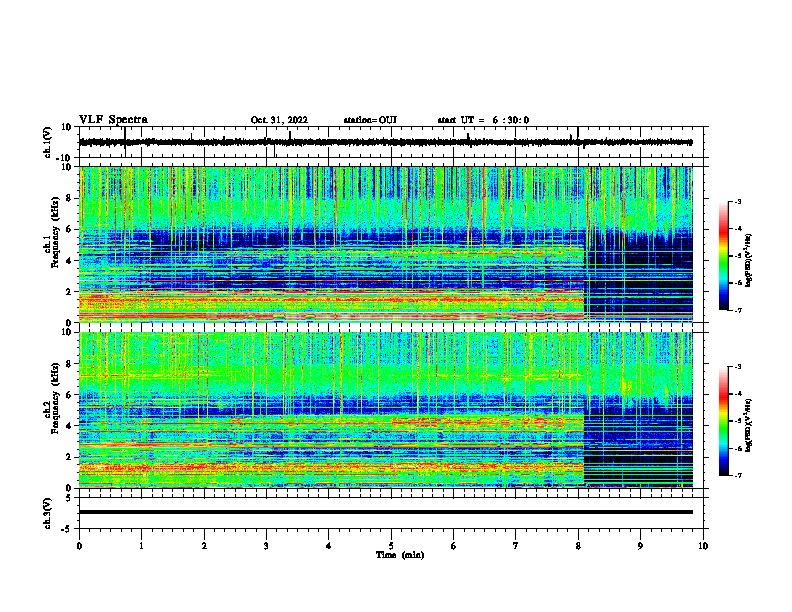Click the time axis tick label "5"
The image size is (792, 612).
(391, 546)
